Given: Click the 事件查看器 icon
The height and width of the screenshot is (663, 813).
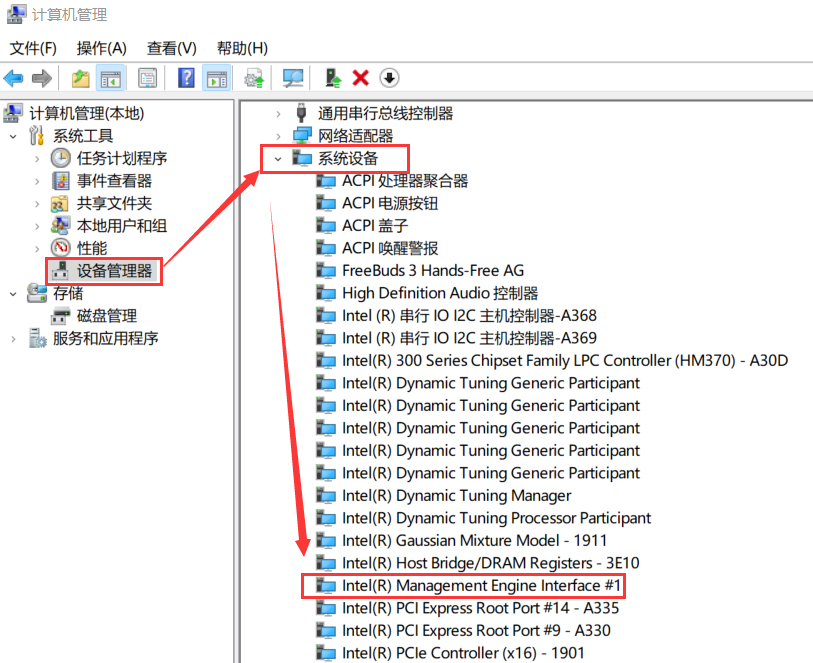Looking at the screenshot, I should point(61,181).
